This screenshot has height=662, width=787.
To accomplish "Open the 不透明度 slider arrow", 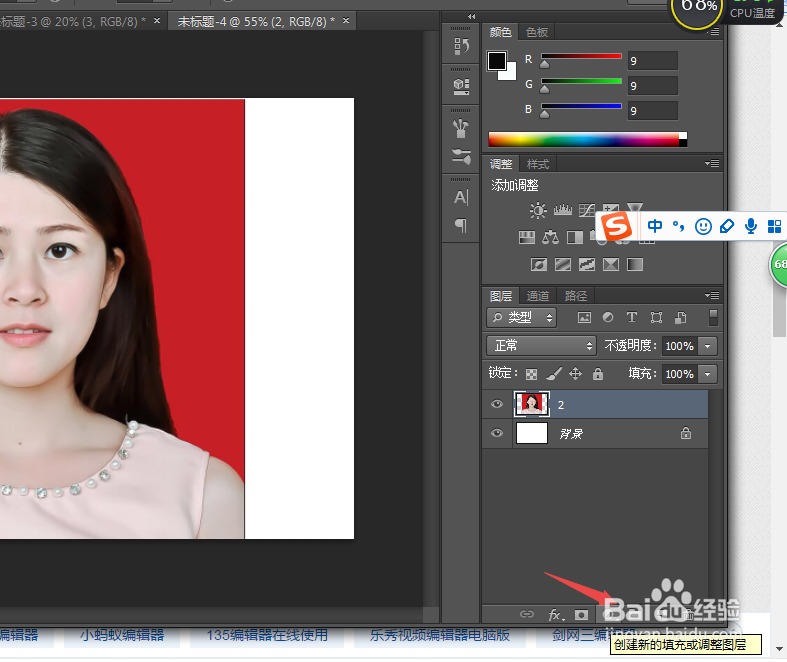I will pyautogui.click(x=708, y=346).
